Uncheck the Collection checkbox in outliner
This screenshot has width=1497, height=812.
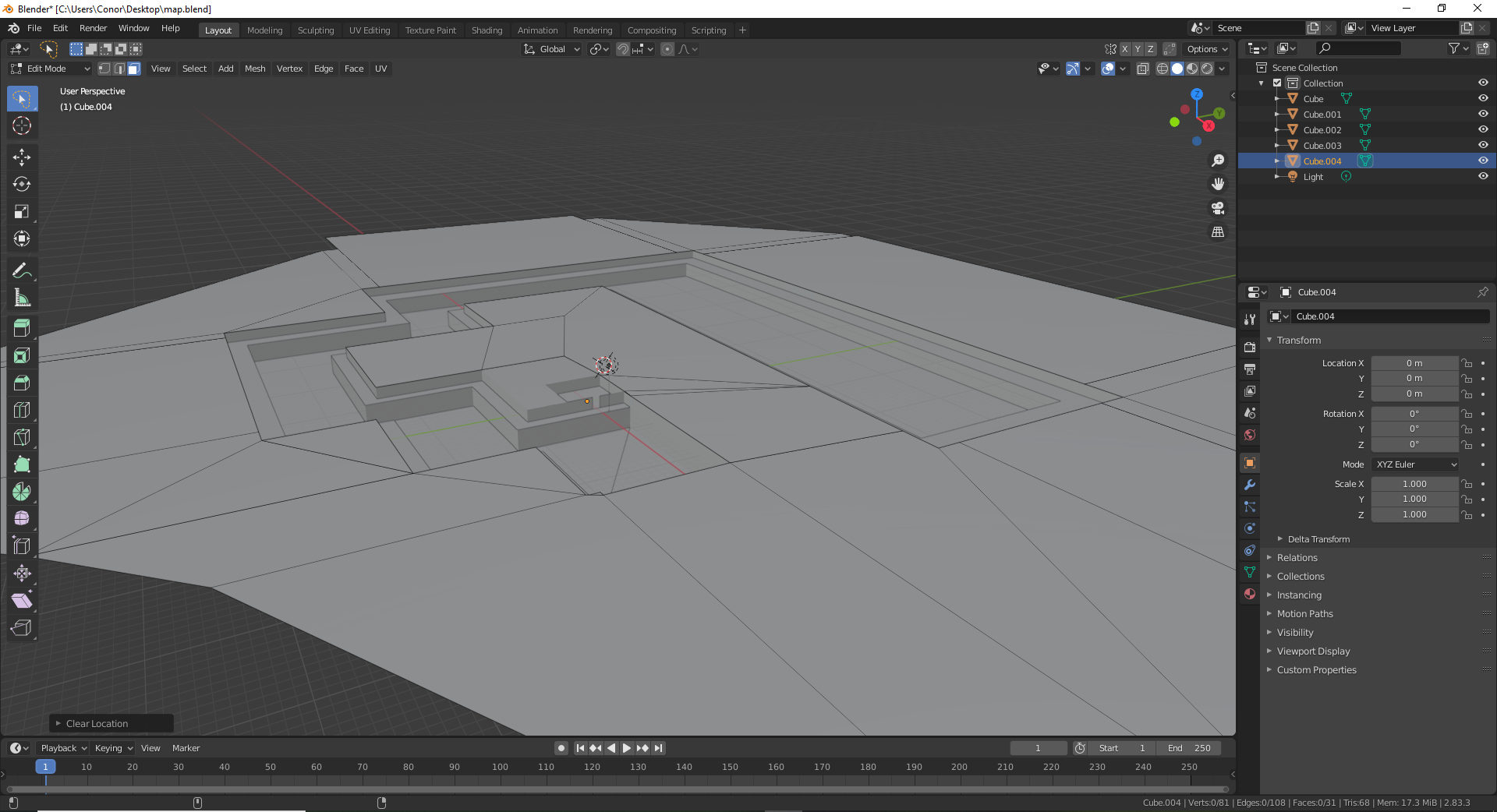(x=1277, y=83)
